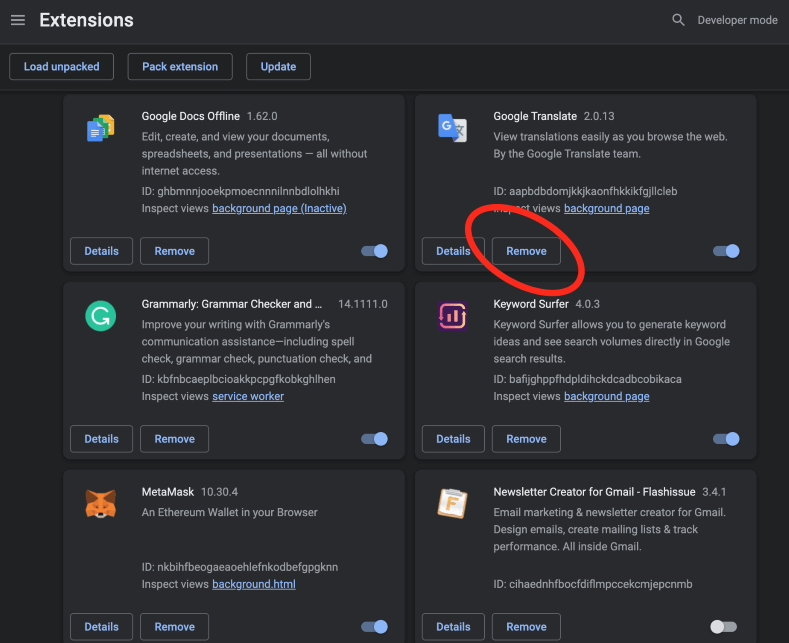The image size is (789, 643).
Task: Click the search extensions magnifier icon
Action: 679,20
